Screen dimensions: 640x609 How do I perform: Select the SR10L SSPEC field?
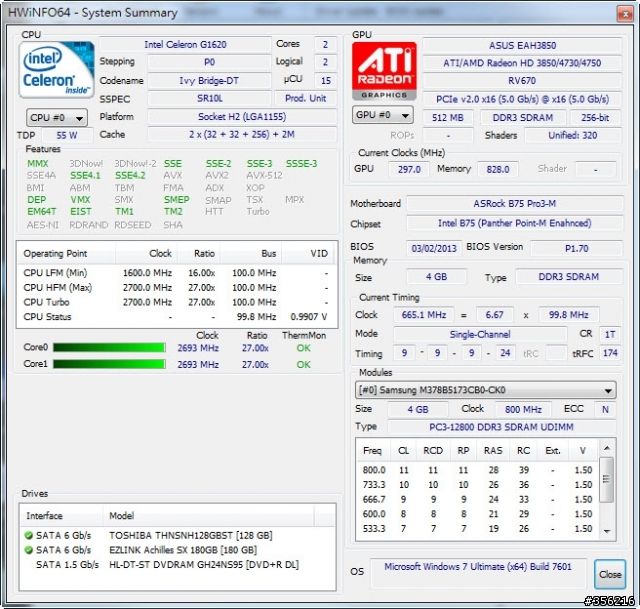(x=209, y=98)
